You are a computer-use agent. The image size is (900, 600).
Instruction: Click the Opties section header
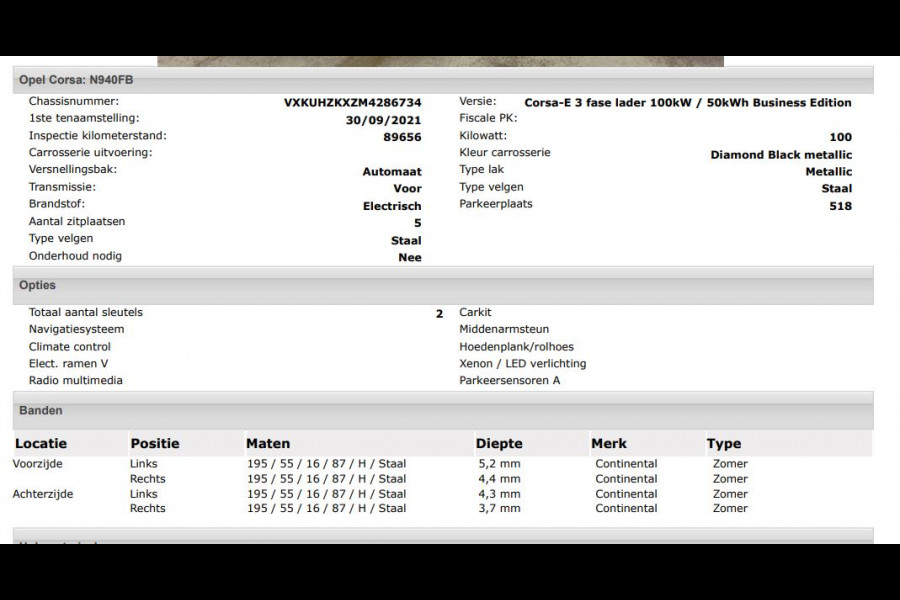pyautogui.click(x=37, y=286)
